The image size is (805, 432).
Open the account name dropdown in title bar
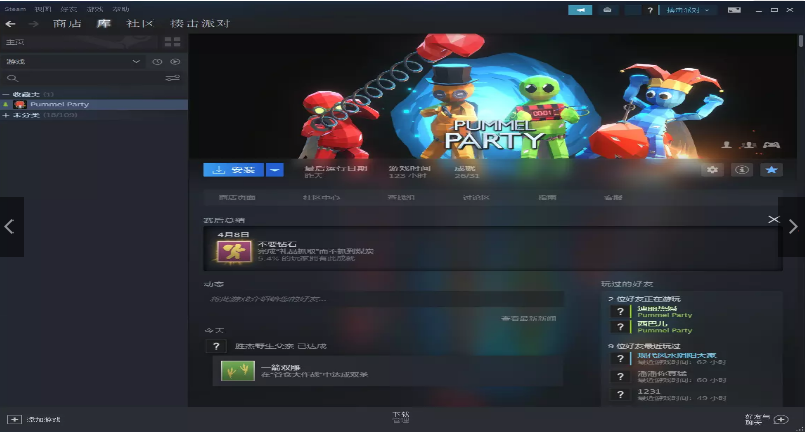click(x=688, y=10)
